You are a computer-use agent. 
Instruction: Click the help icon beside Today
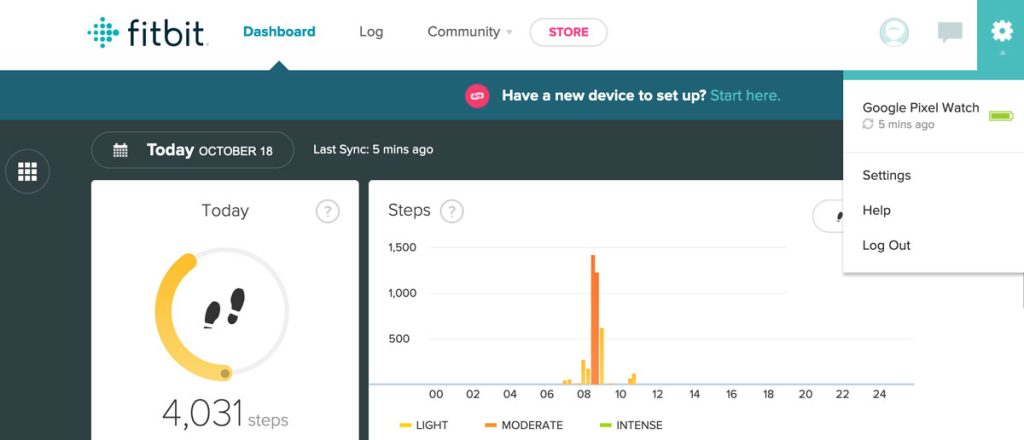click(327, 211)
